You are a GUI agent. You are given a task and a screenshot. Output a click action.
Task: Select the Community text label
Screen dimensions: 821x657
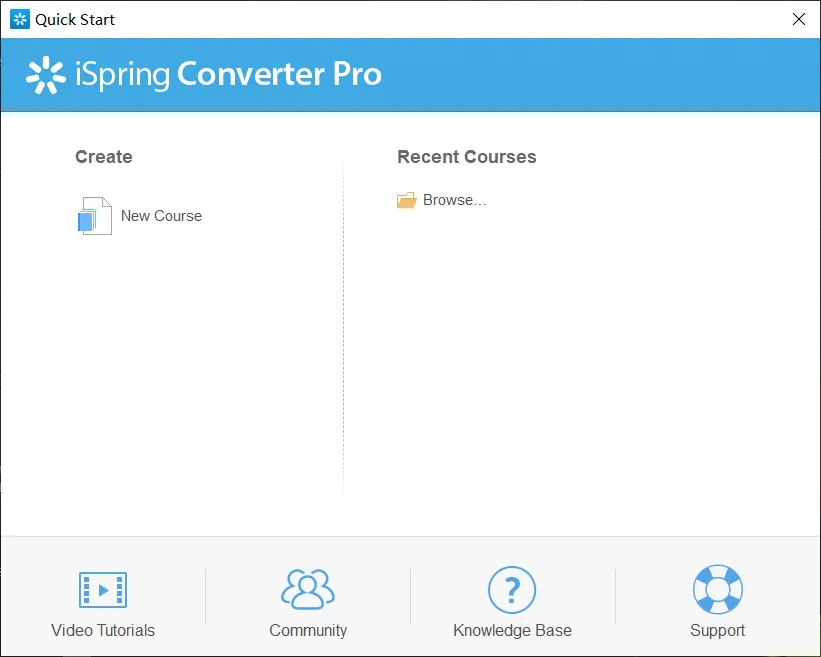(308, 630)
